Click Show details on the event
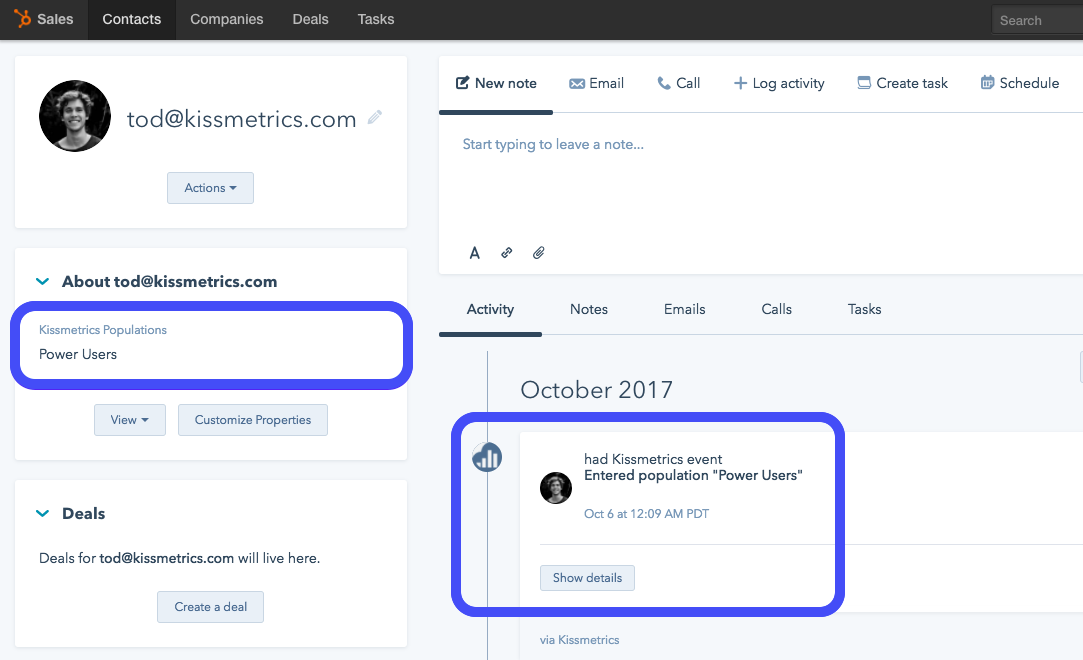The image size is (1083, 660). pos(587,578)
